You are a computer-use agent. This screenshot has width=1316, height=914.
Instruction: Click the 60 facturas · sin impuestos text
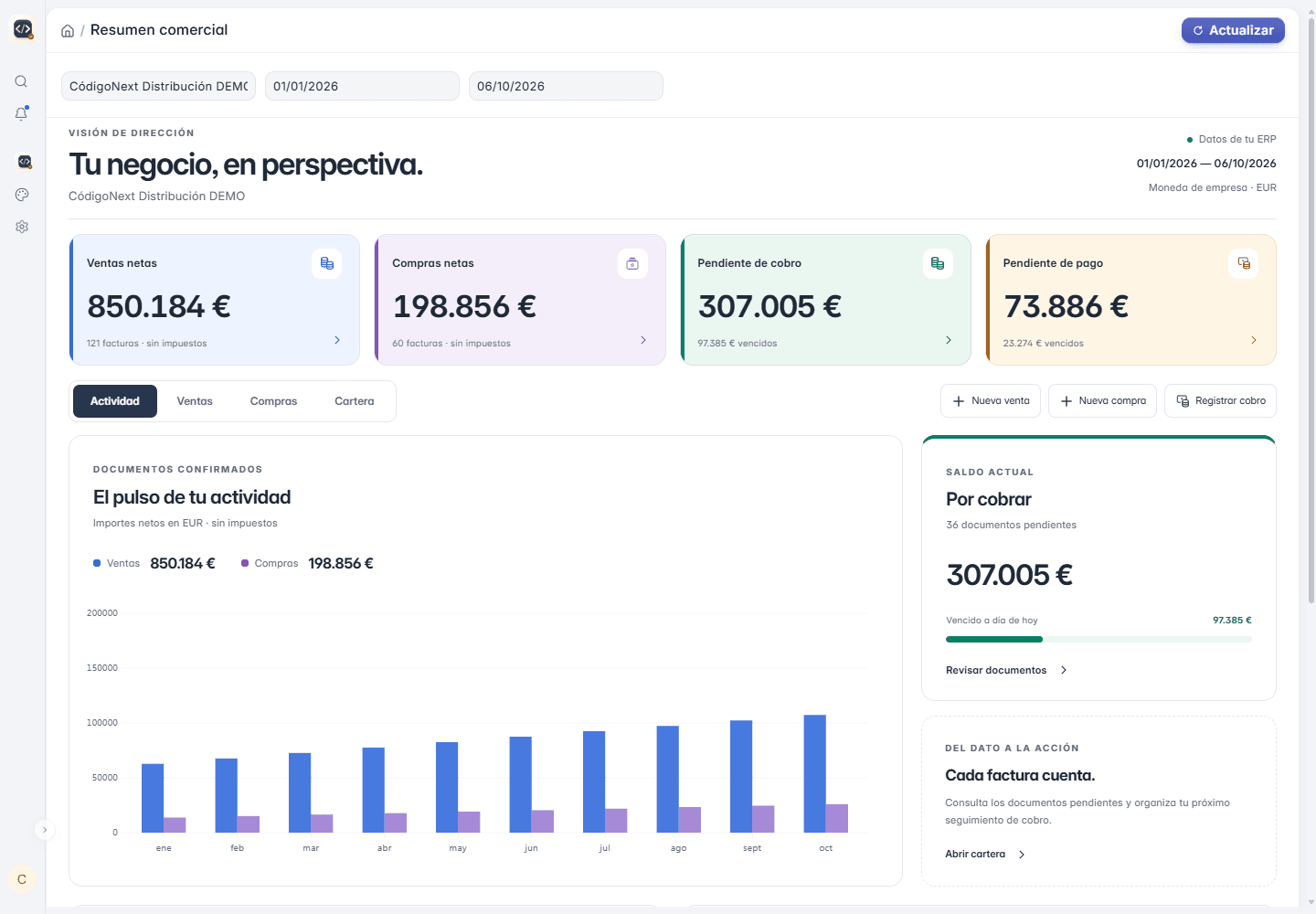coord(451,344)
